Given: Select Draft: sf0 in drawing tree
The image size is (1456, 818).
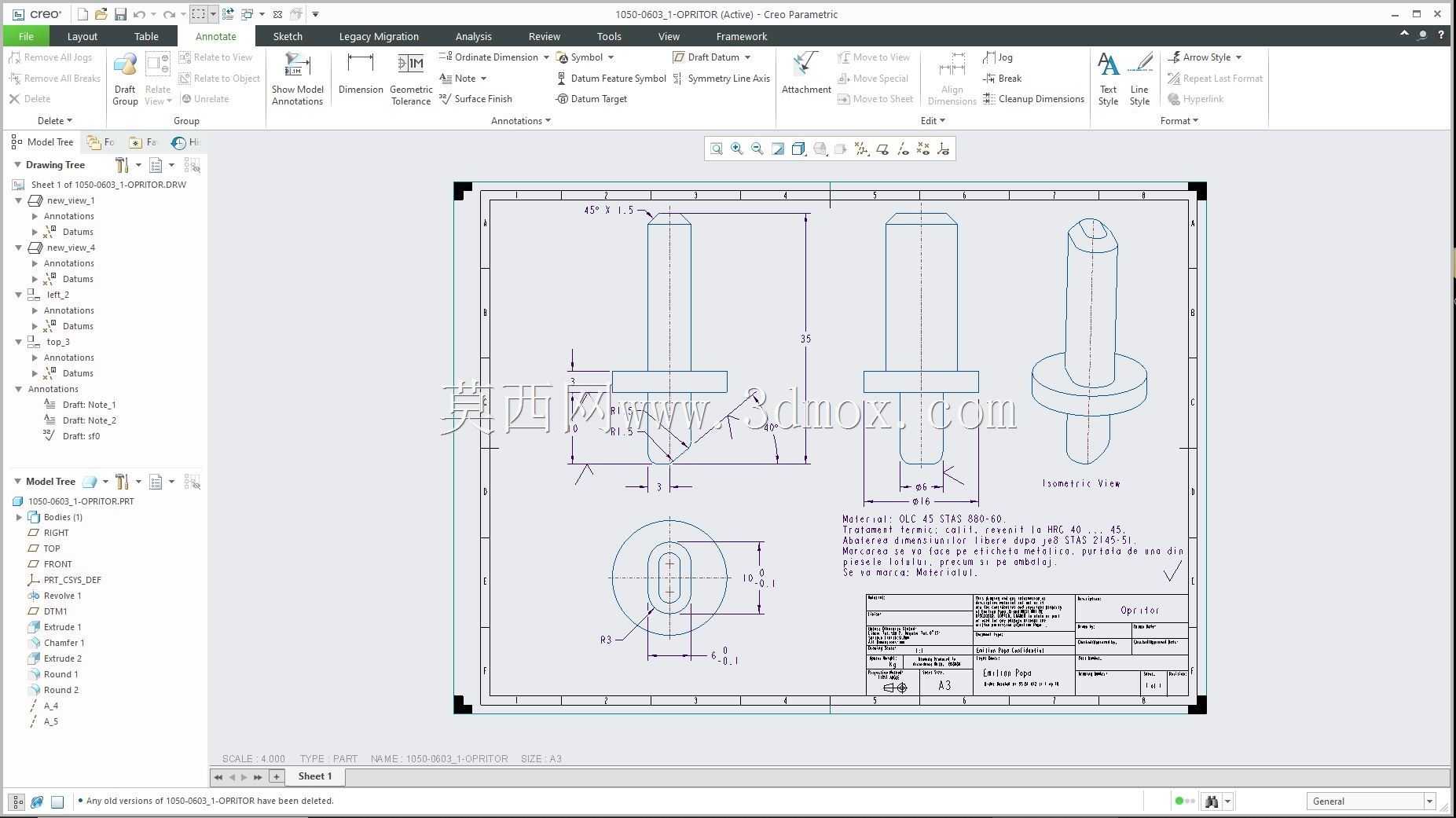Looking at the screenshot, I should tap(81, 436).
